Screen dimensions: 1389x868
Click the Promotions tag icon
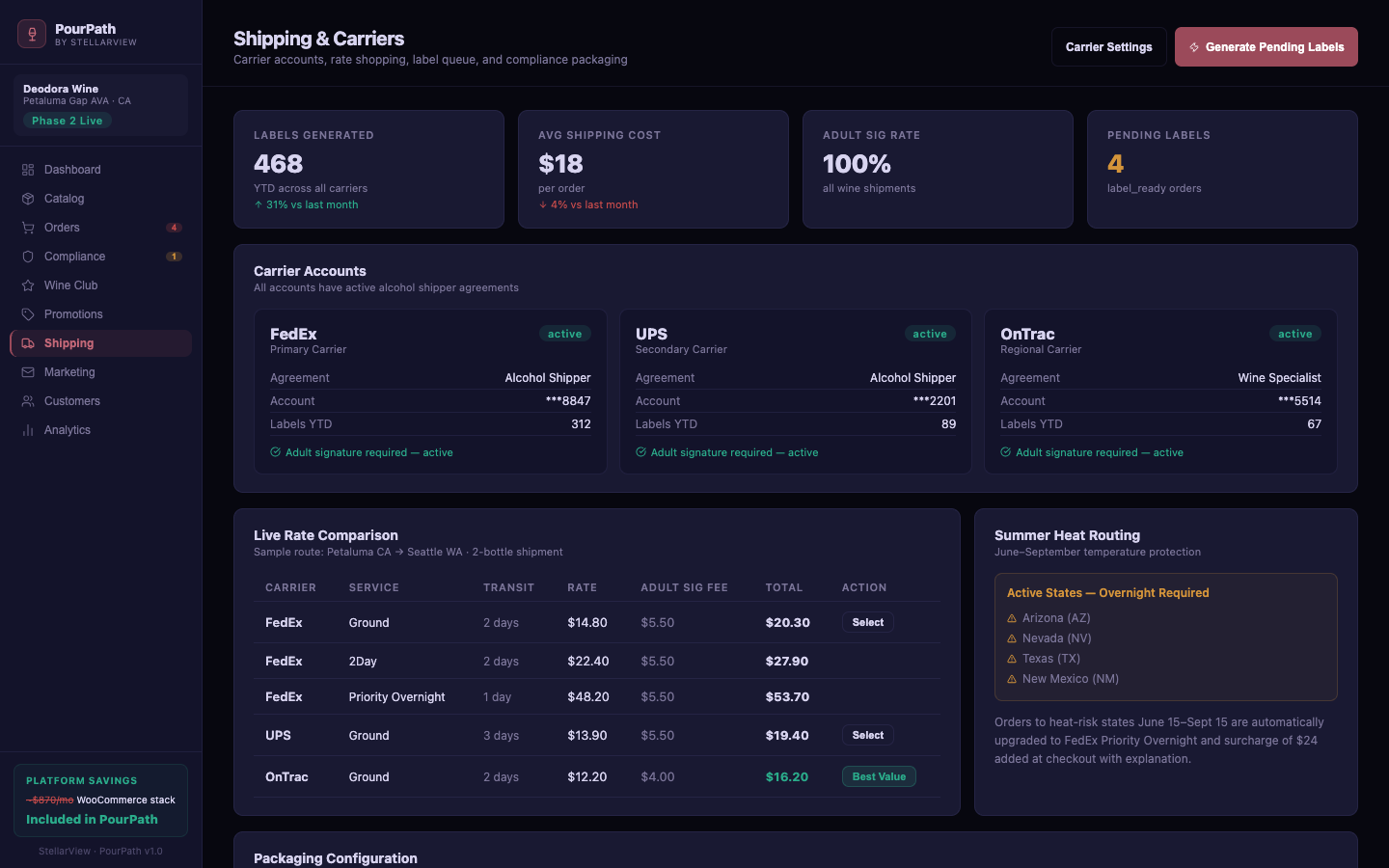pos(28,314)
